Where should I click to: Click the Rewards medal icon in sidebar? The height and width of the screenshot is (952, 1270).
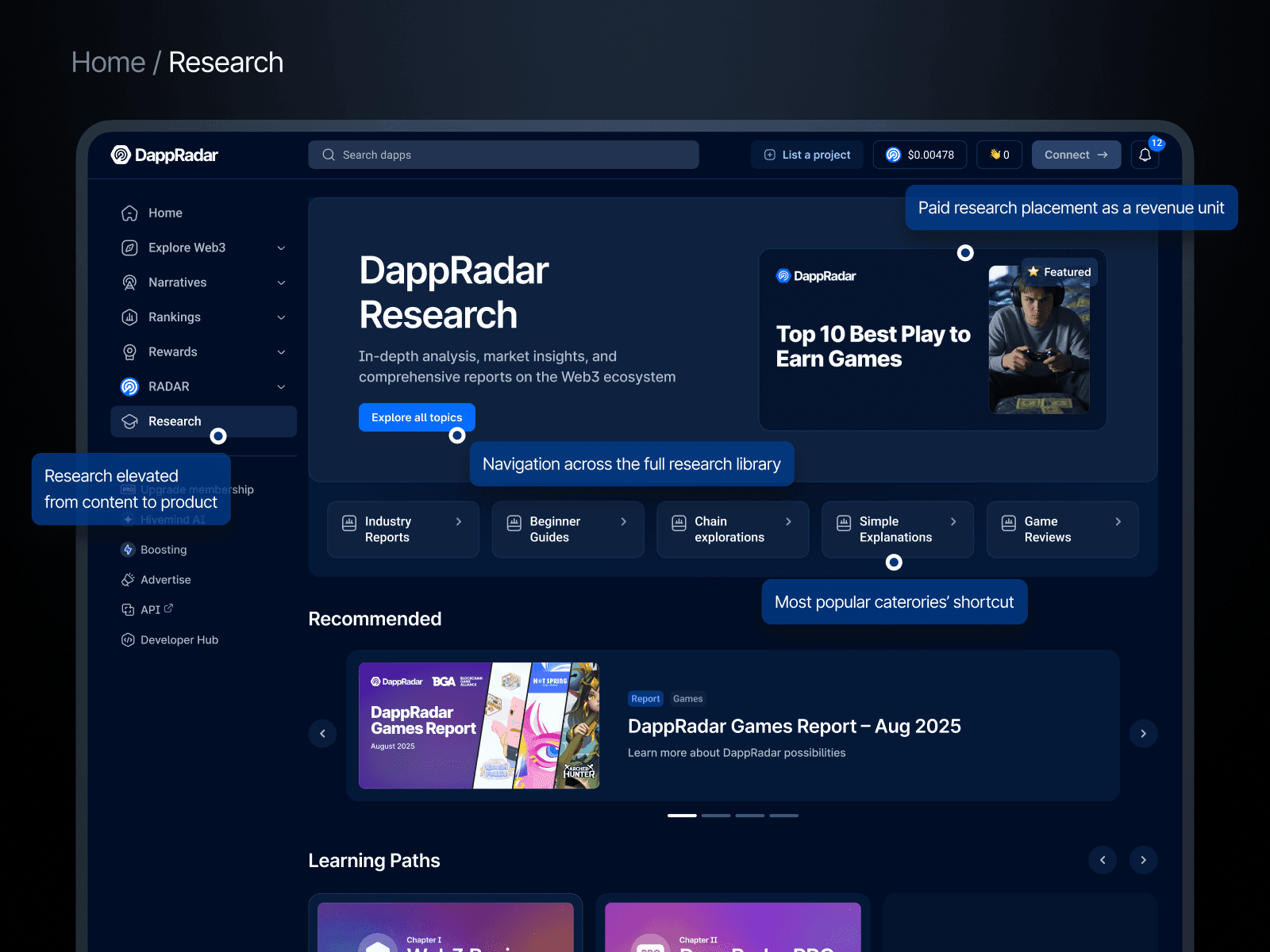click(129, 351)
